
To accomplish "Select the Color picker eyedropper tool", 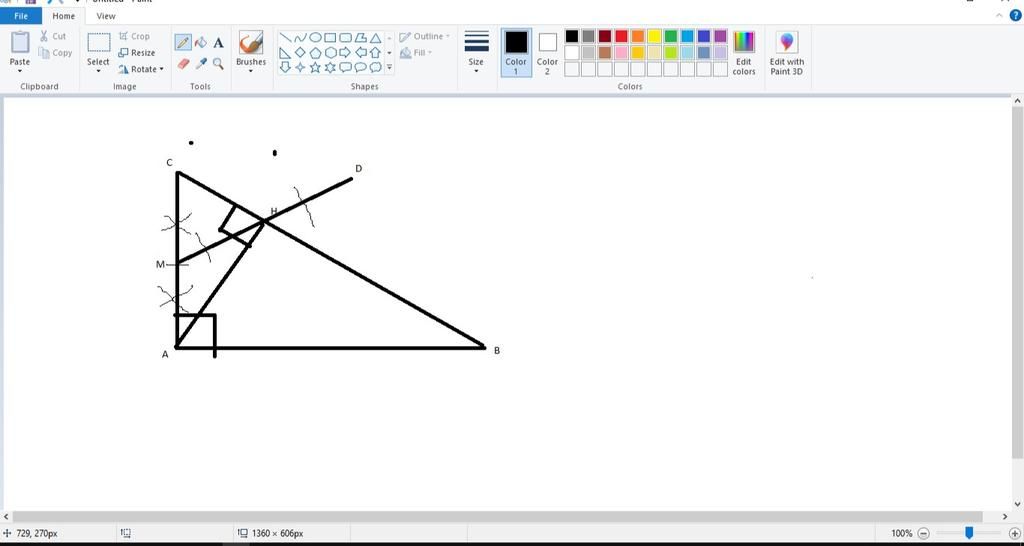I will tap(201, 63).
